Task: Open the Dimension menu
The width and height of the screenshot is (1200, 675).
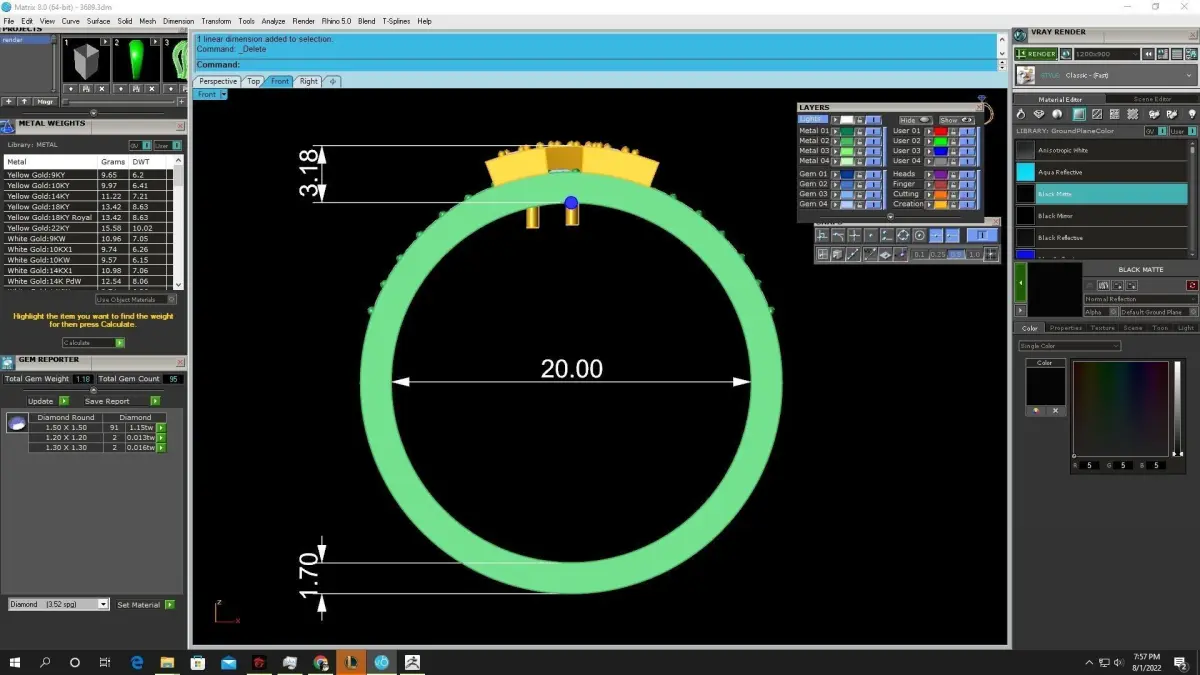Action: (179, 21)
